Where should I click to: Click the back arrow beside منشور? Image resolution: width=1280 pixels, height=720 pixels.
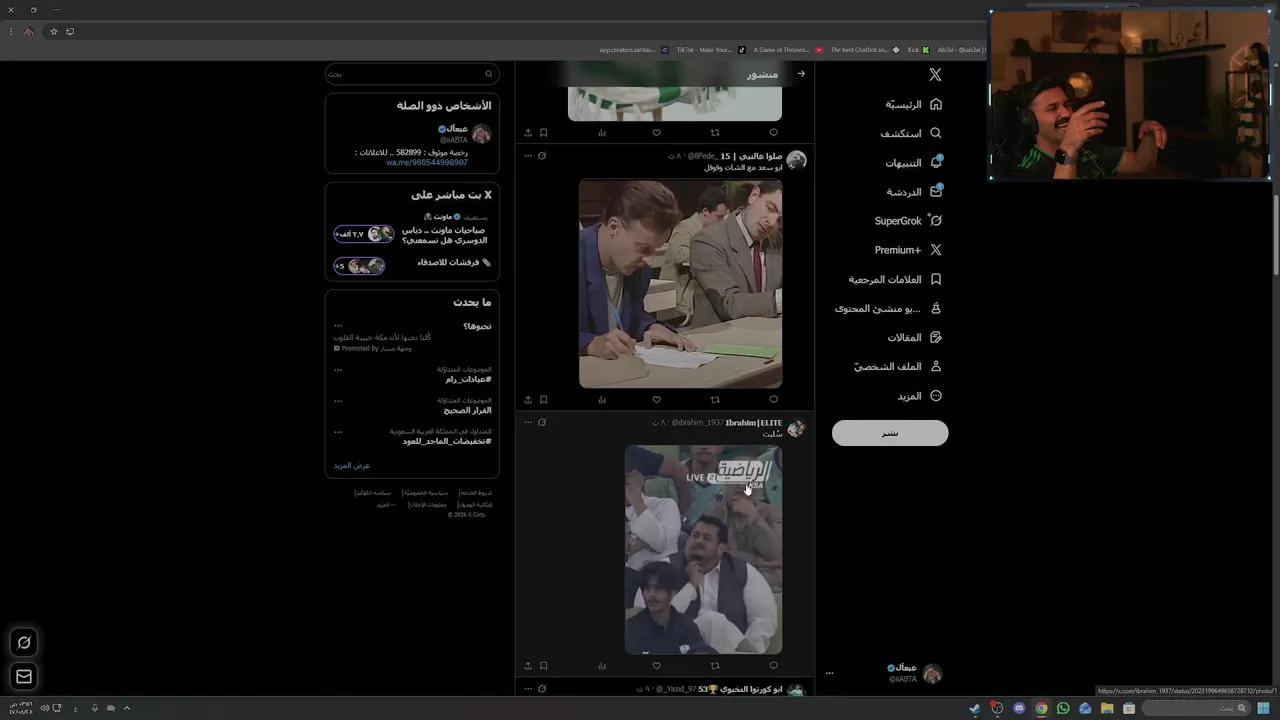pos(801,74)
